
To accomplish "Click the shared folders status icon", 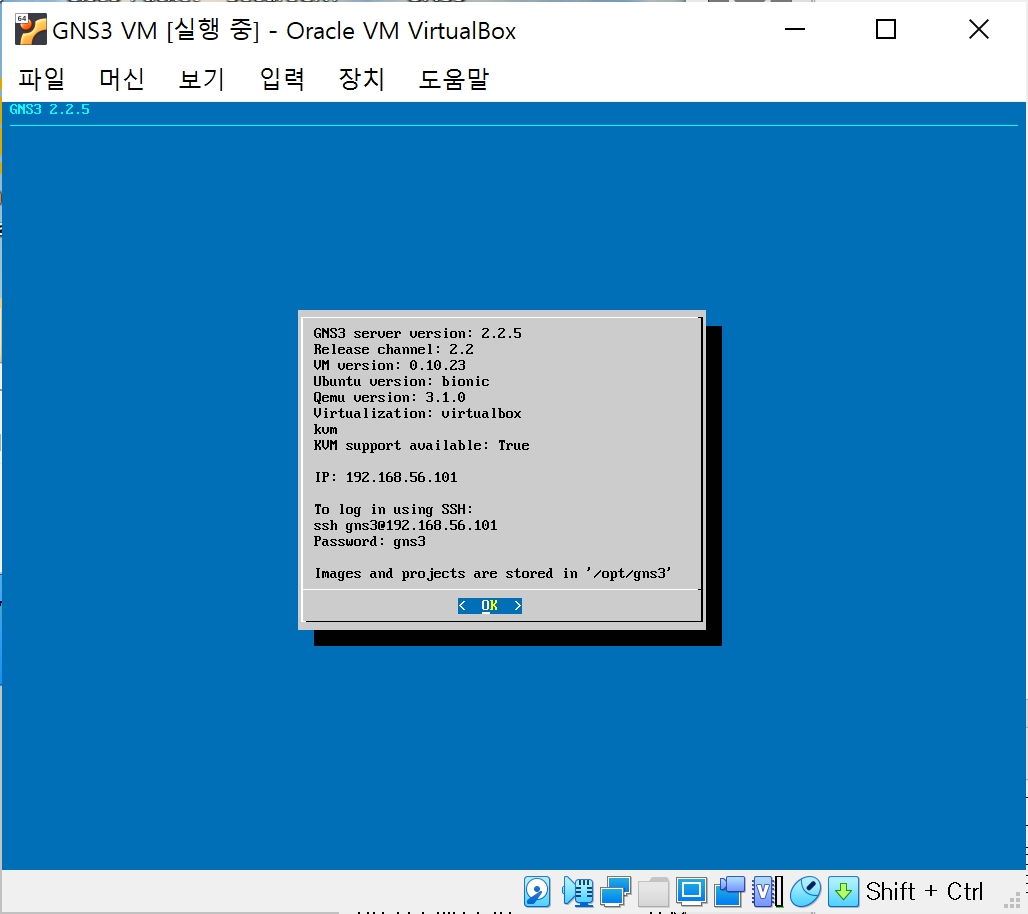I will coord(653,892).
